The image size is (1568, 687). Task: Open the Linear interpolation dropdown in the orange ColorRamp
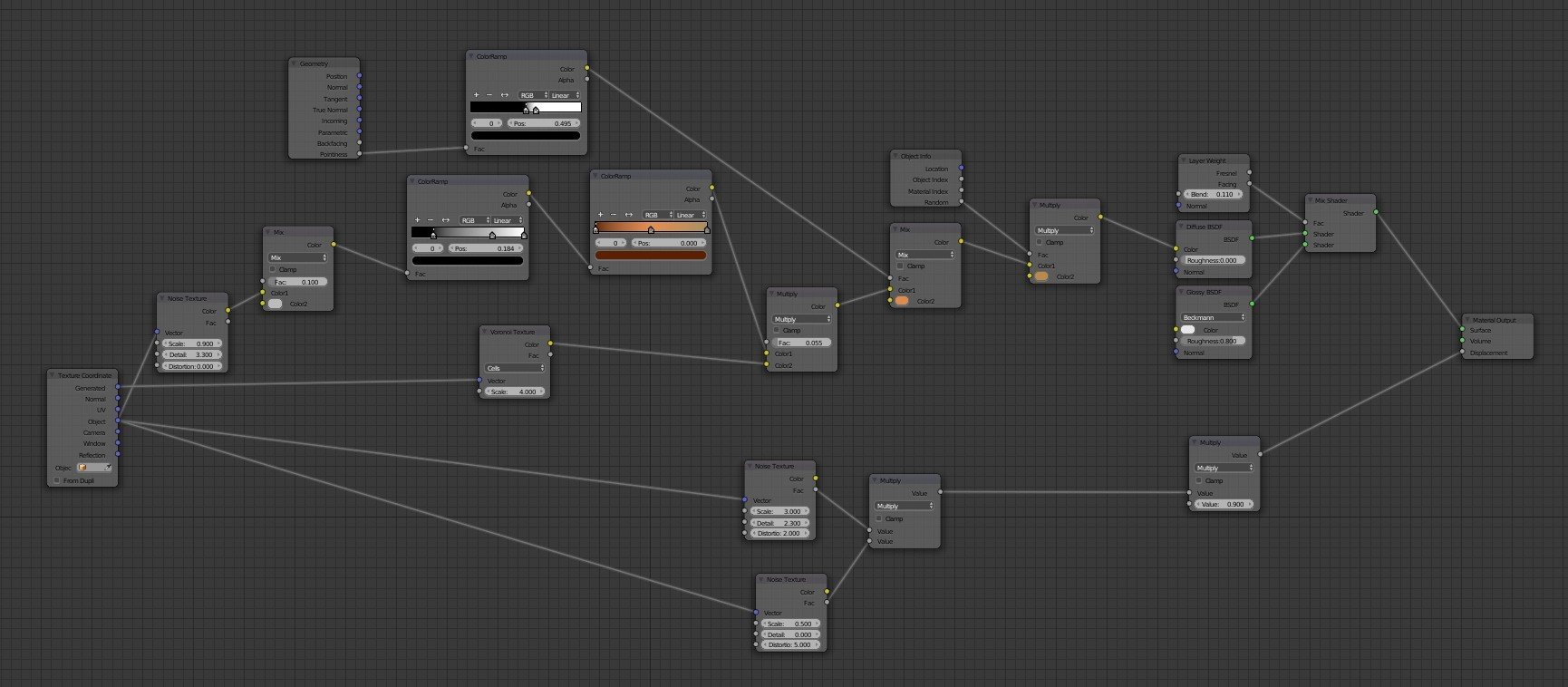tap(690, 215)
